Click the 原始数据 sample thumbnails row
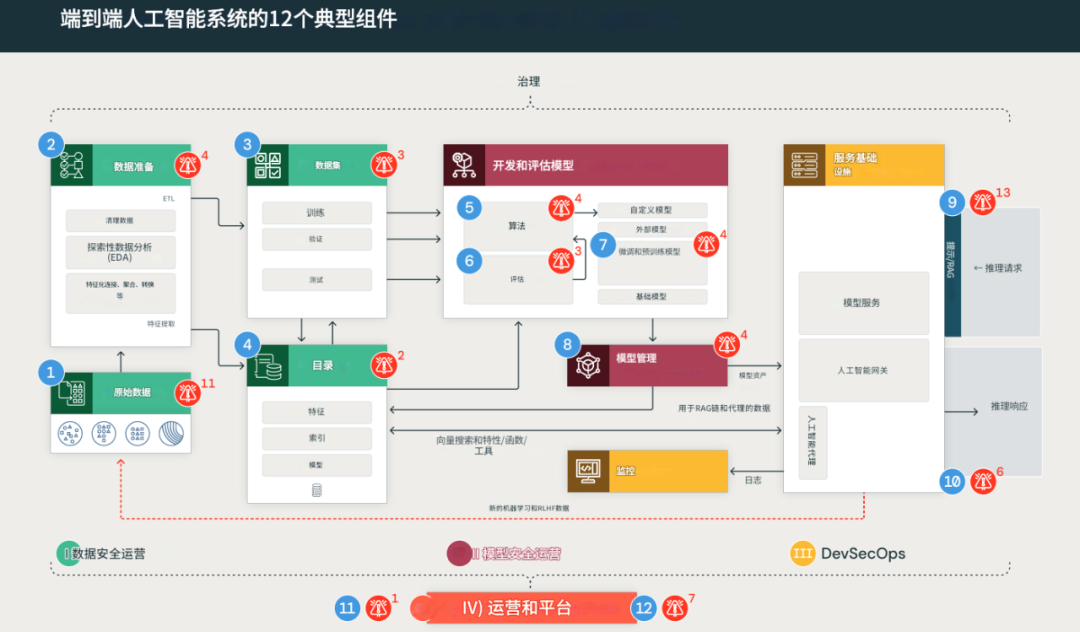 pos(119,433)
